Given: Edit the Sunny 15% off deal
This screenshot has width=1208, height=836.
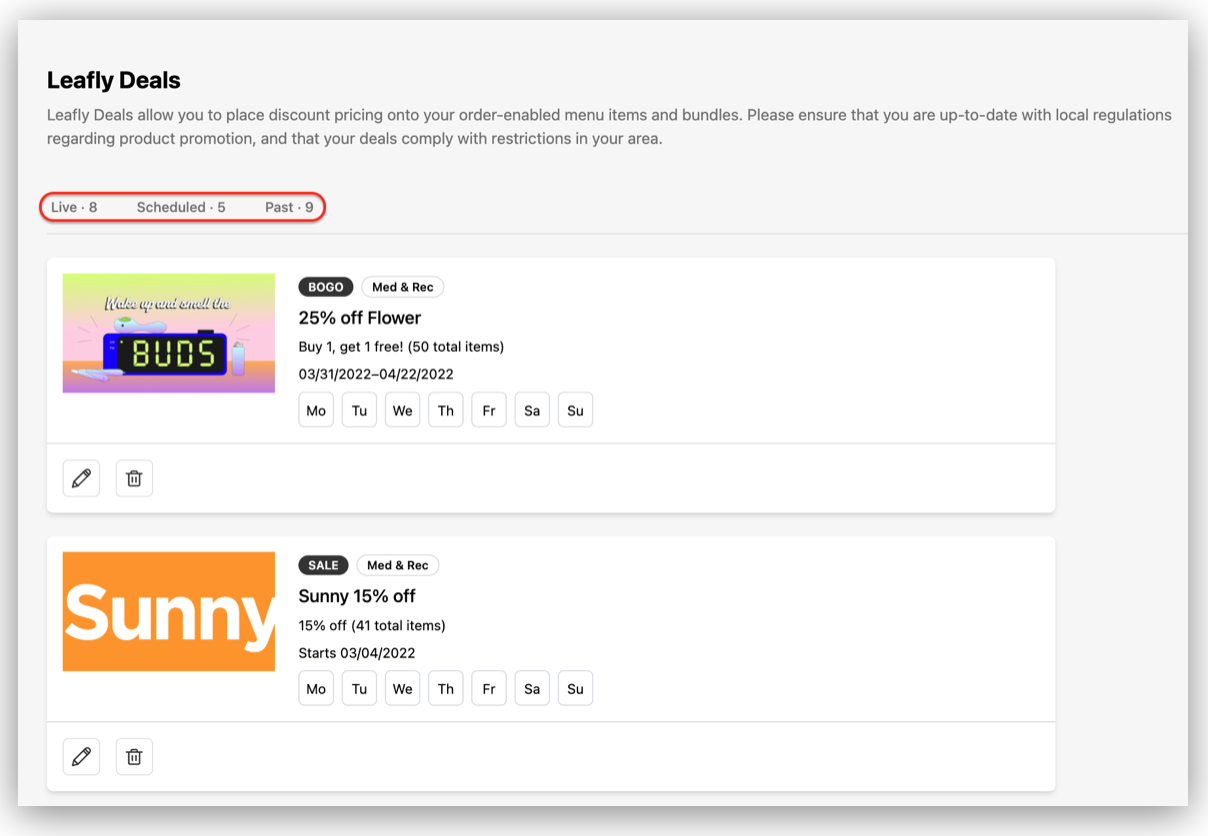Looking at the screenshot, I should (81, 757).
